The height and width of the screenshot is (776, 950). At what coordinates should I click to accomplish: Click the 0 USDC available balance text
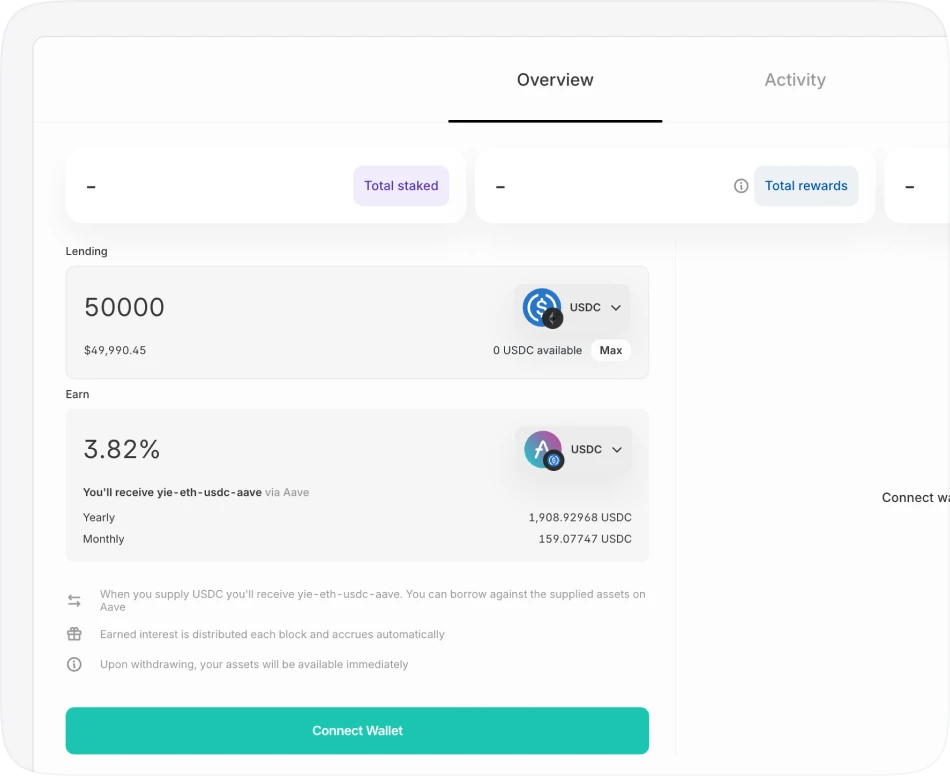[537, 350]
